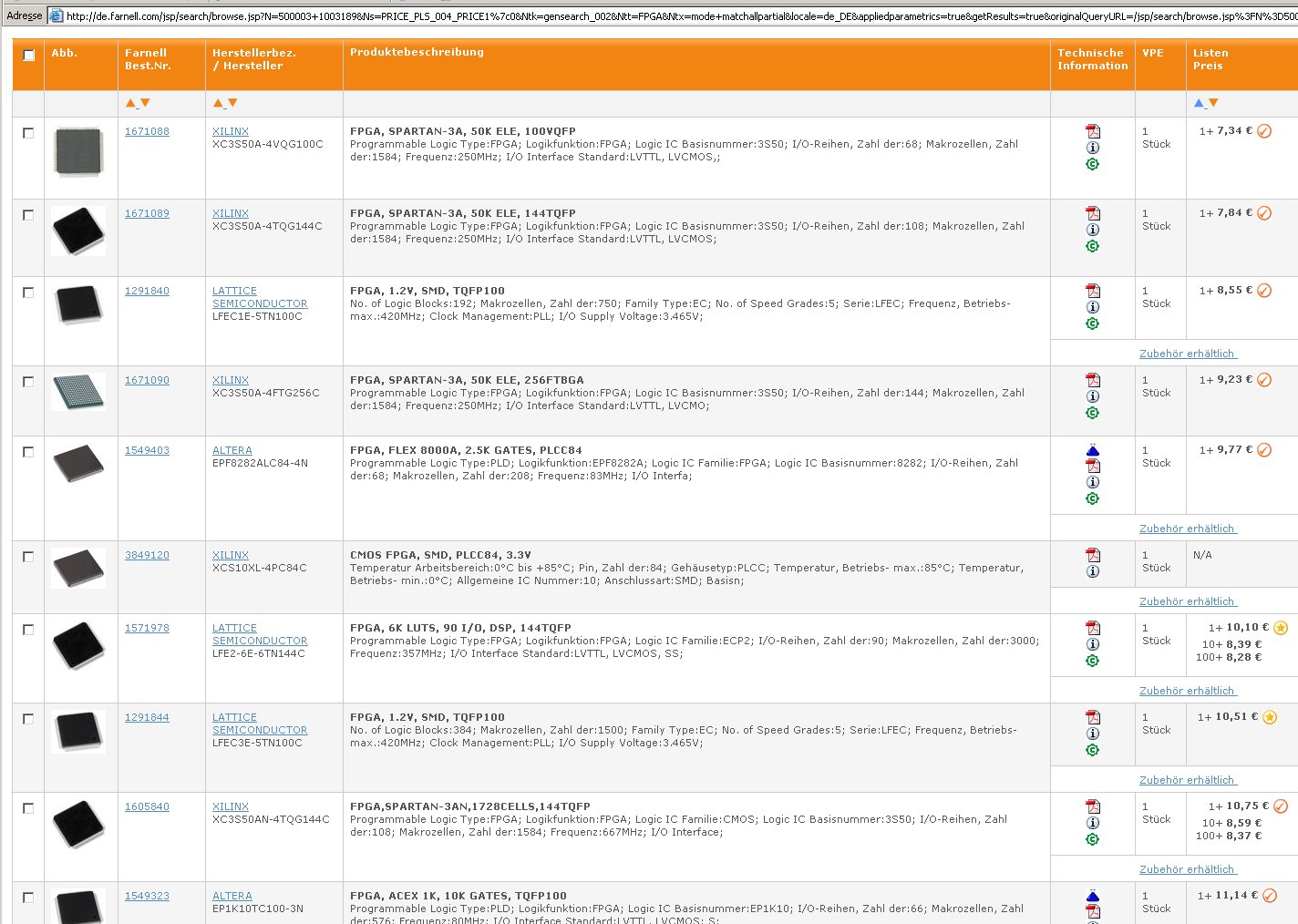The width and height of the screenshot is (1298, 924).
Task: Click the page icon in address bar
Action: [56, 15]
